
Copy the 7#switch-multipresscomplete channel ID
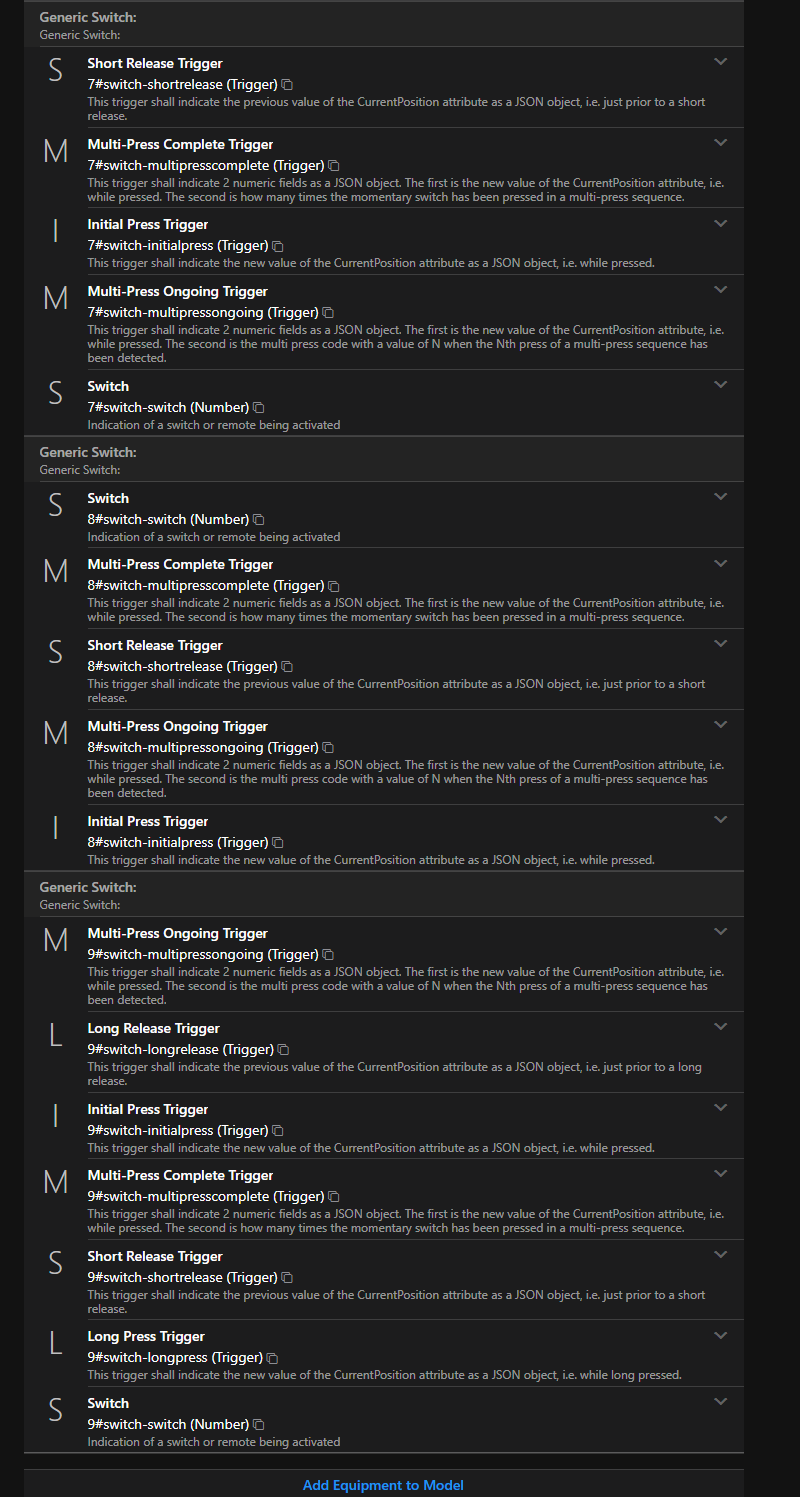334,166
